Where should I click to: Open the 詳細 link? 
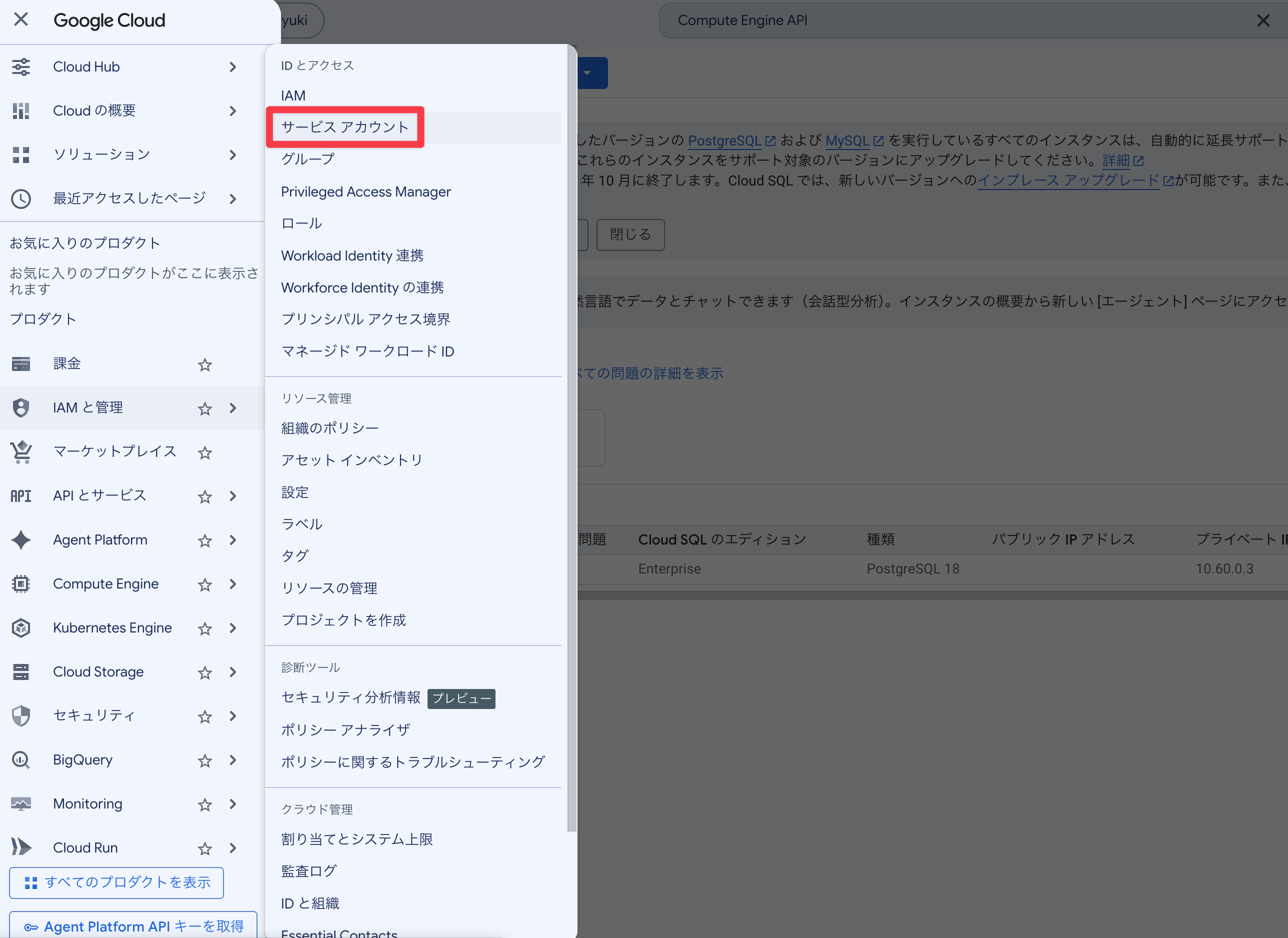pos(1122,160)
